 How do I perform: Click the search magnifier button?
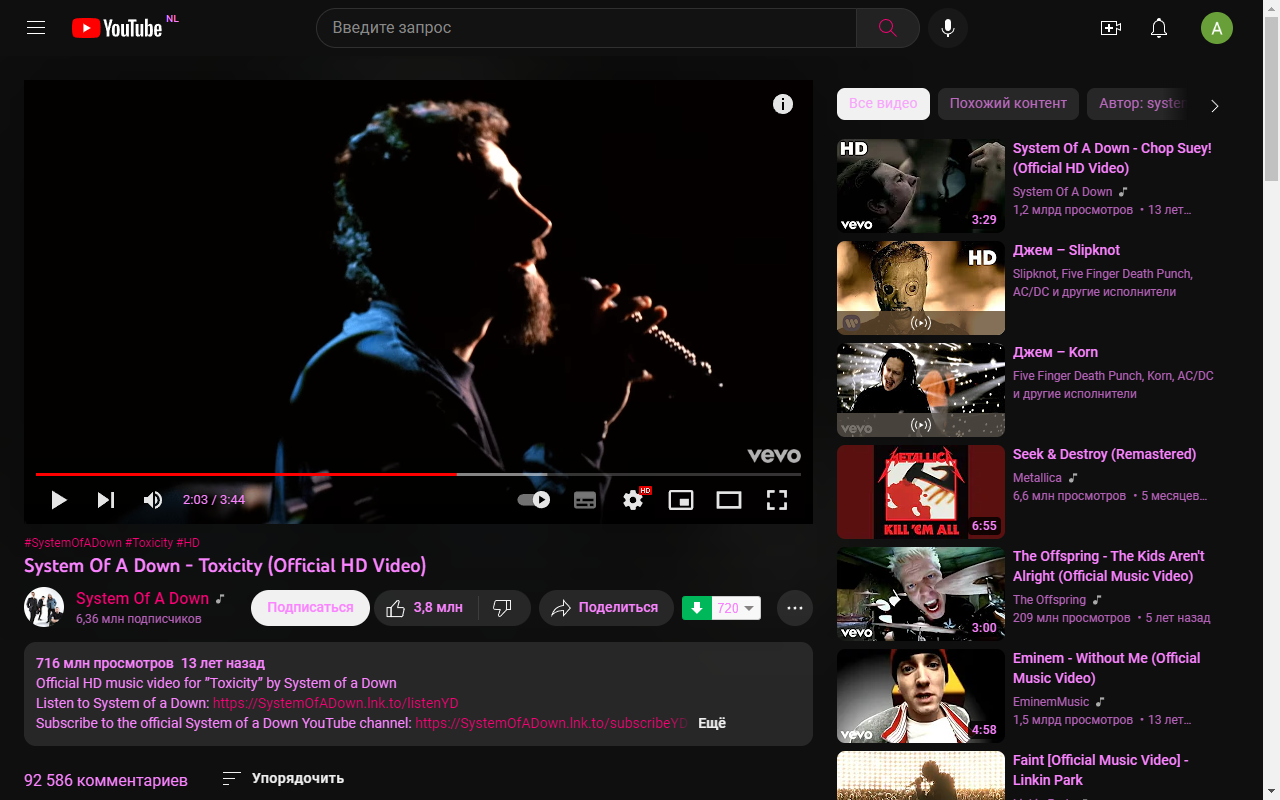pos(887,28)
